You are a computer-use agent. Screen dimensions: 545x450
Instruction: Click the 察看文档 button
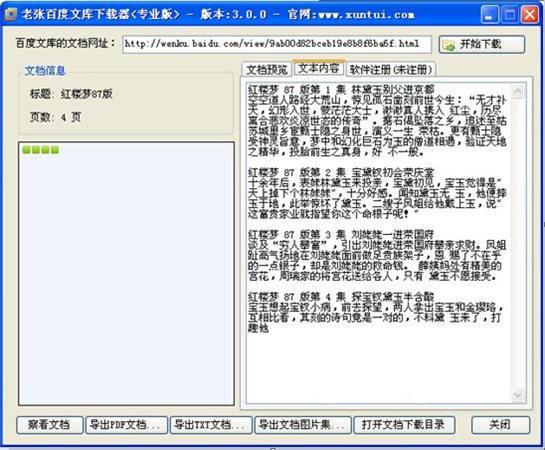click(49, 425)
